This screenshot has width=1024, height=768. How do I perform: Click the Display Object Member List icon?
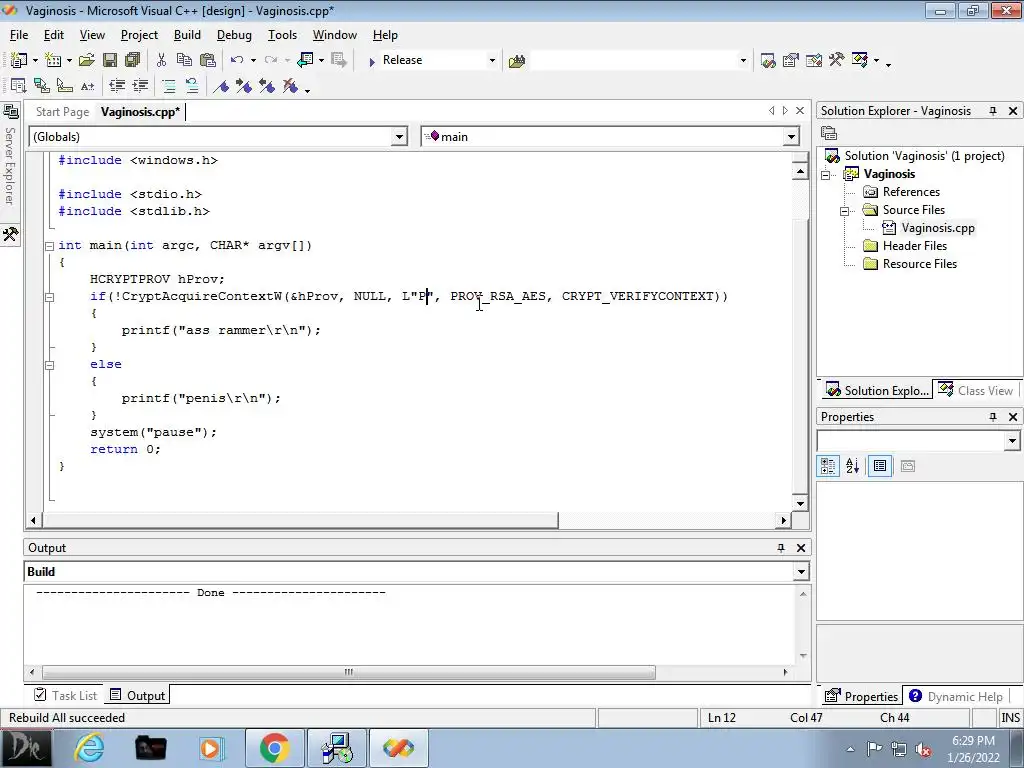(x=18, y=86)
